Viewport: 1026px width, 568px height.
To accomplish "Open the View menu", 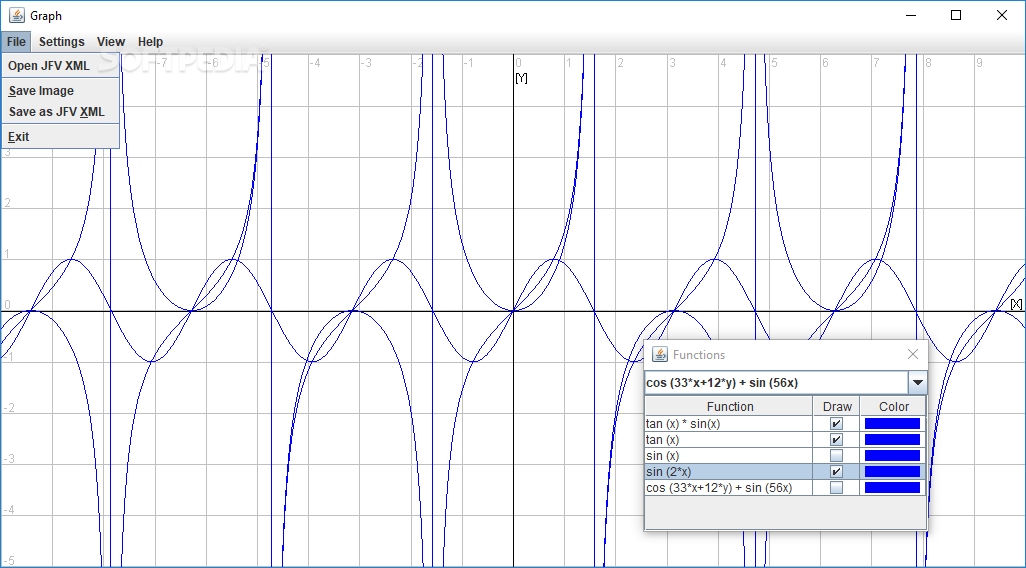I will [x=111, y=42].
